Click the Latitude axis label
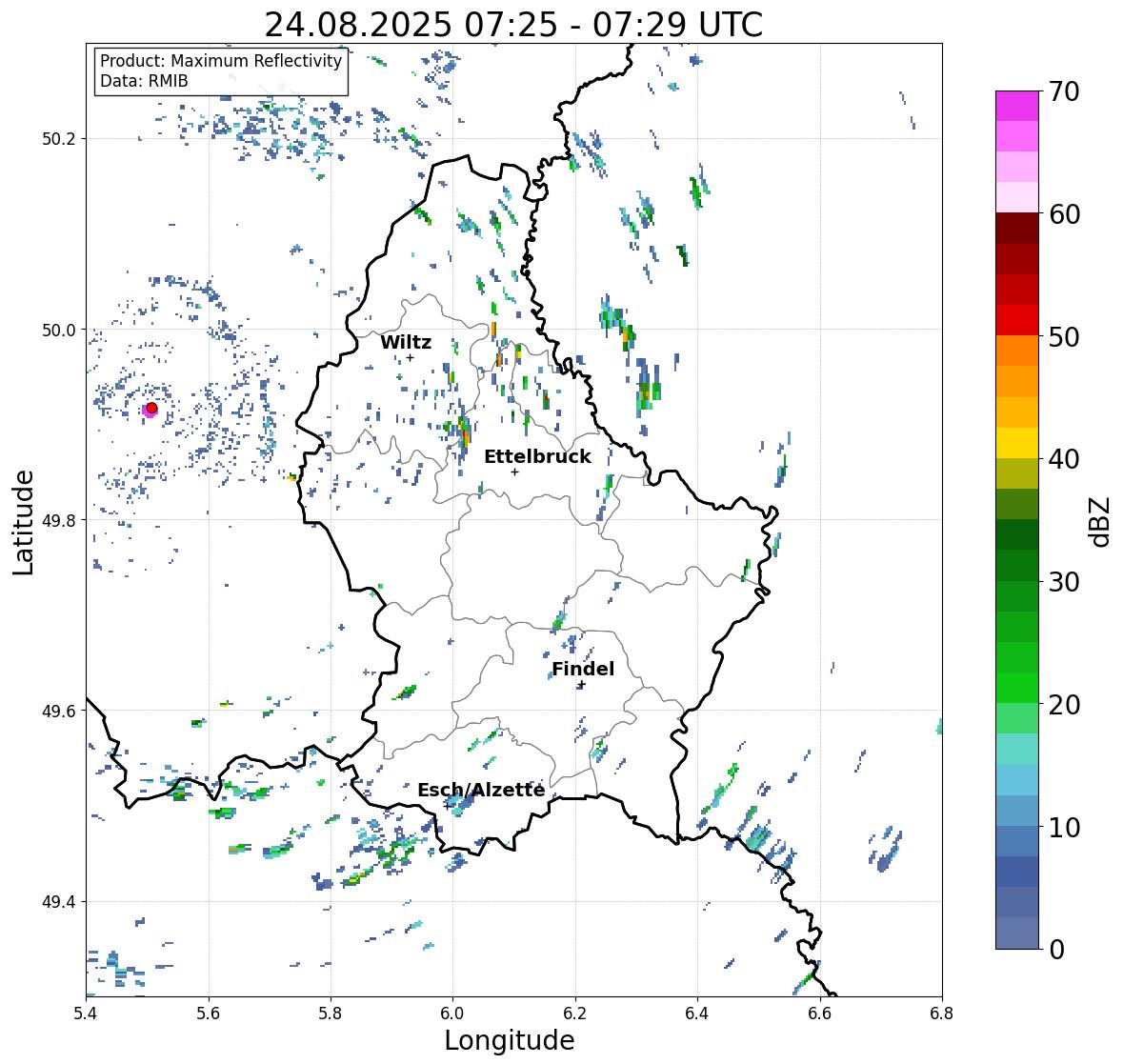This screenshot has width=1123, height=1064. point(24,522)
